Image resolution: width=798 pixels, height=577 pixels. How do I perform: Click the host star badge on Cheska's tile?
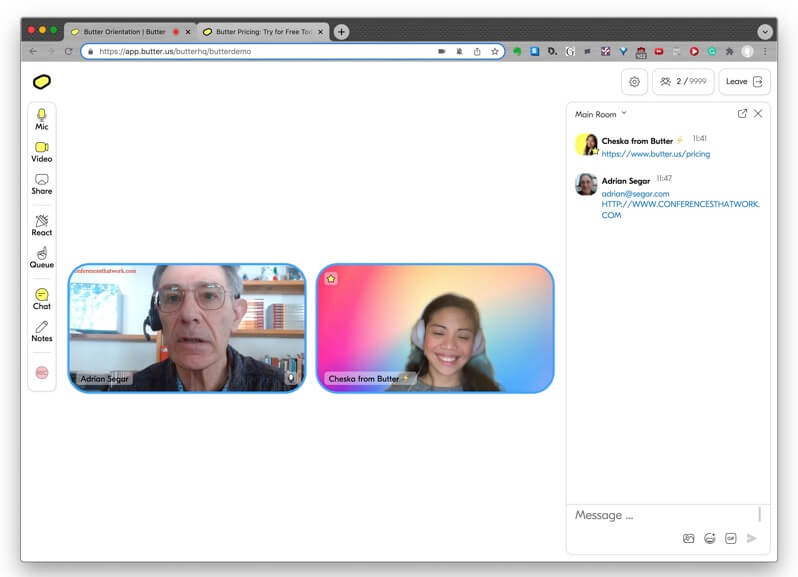point(331,279)
